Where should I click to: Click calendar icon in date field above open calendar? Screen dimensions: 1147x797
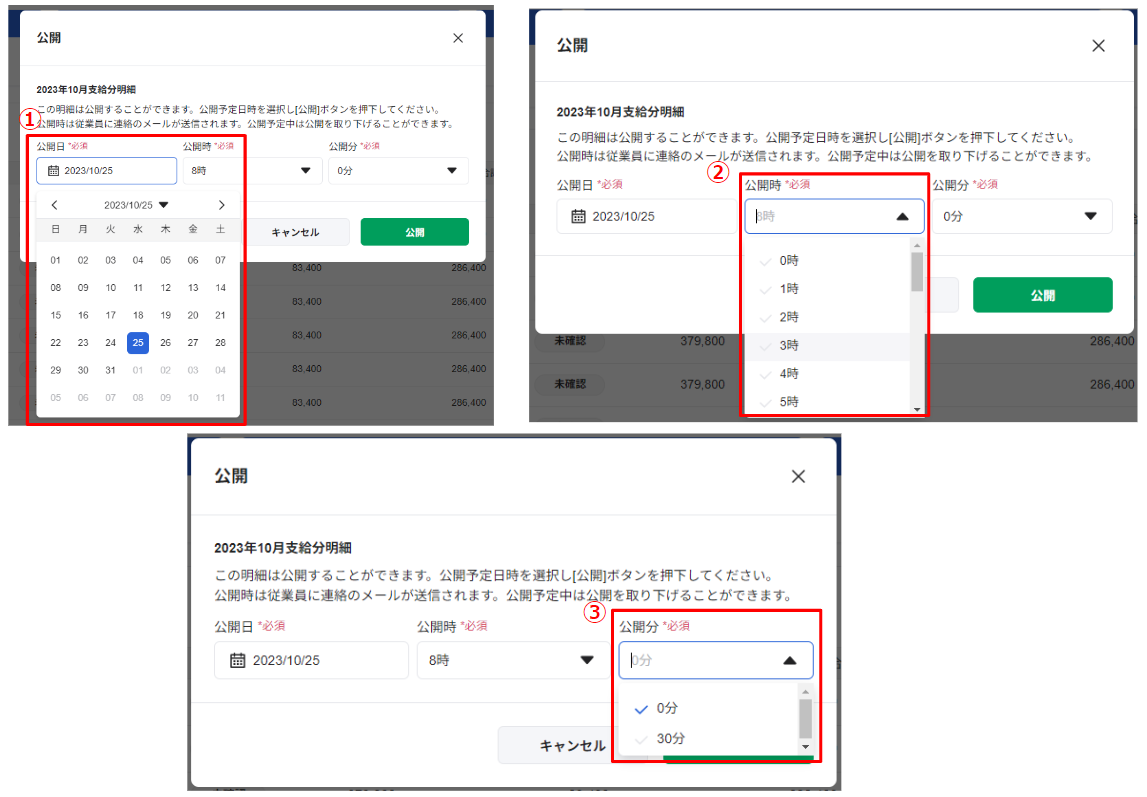(53, 171)
